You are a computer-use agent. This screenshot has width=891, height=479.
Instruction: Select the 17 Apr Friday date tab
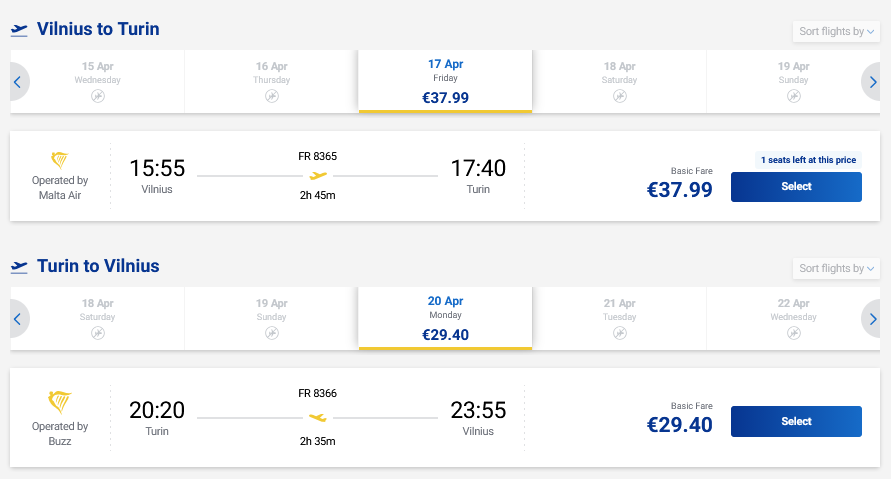445,81
